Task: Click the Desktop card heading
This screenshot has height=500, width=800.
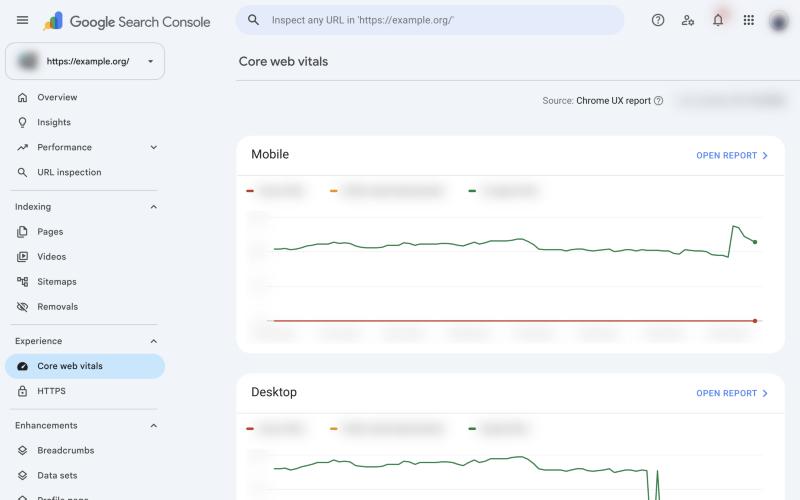Action: (x=274, y=392)
